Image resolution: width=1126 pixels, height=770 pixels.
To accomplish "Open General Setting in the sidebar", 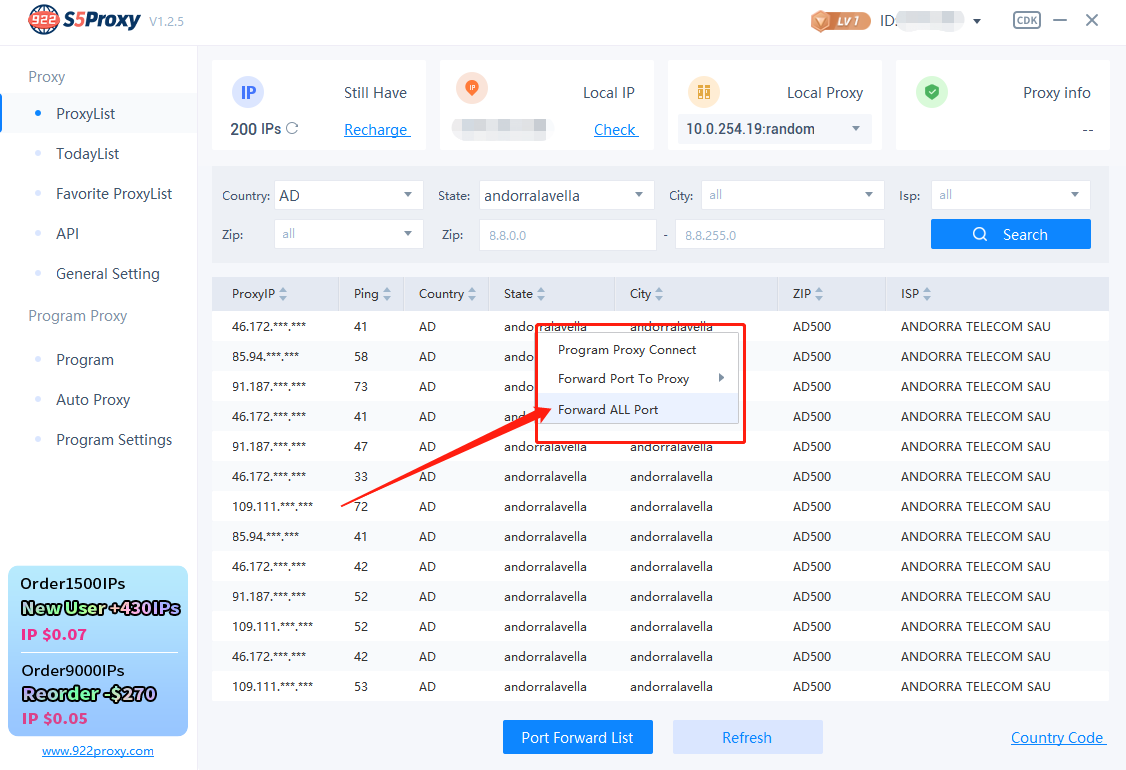I will point(108,274).
